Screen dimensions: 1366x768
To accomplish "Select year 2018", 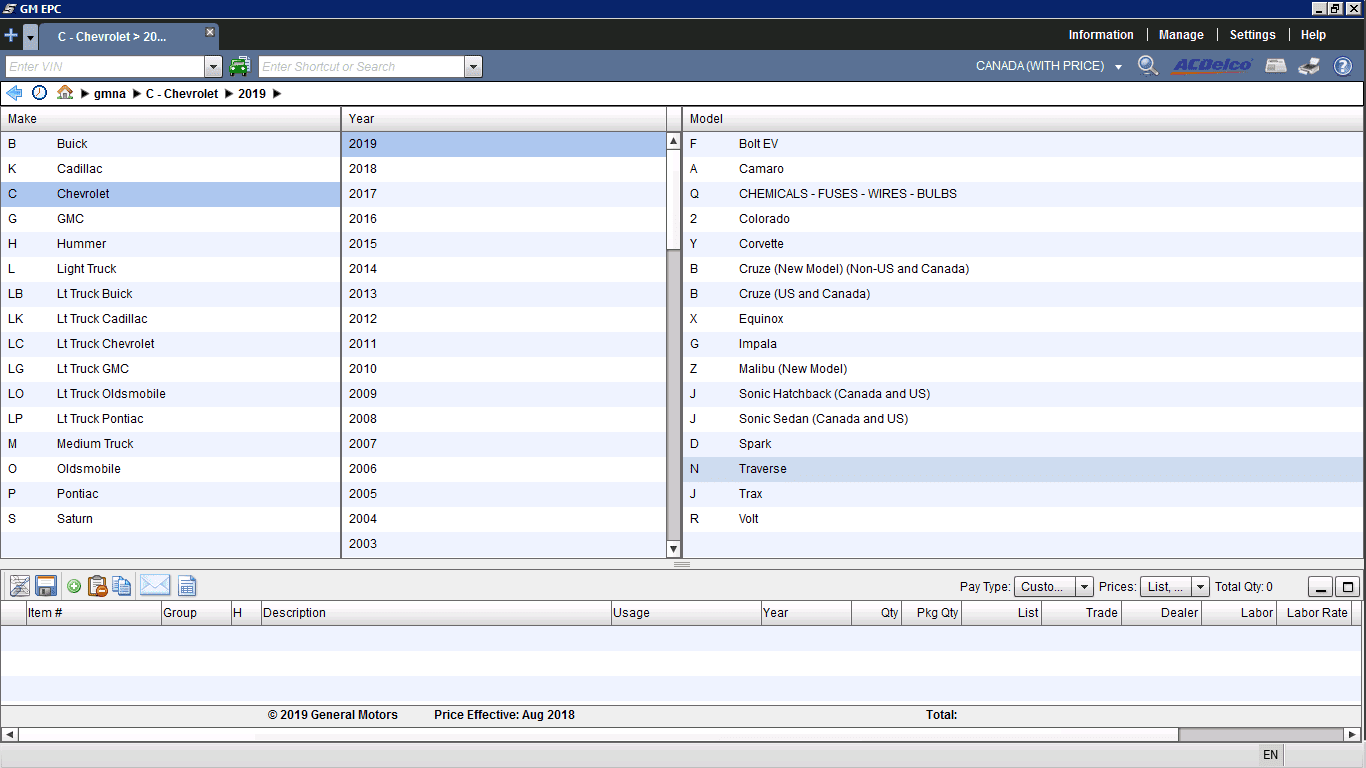I will pos(504,169).
